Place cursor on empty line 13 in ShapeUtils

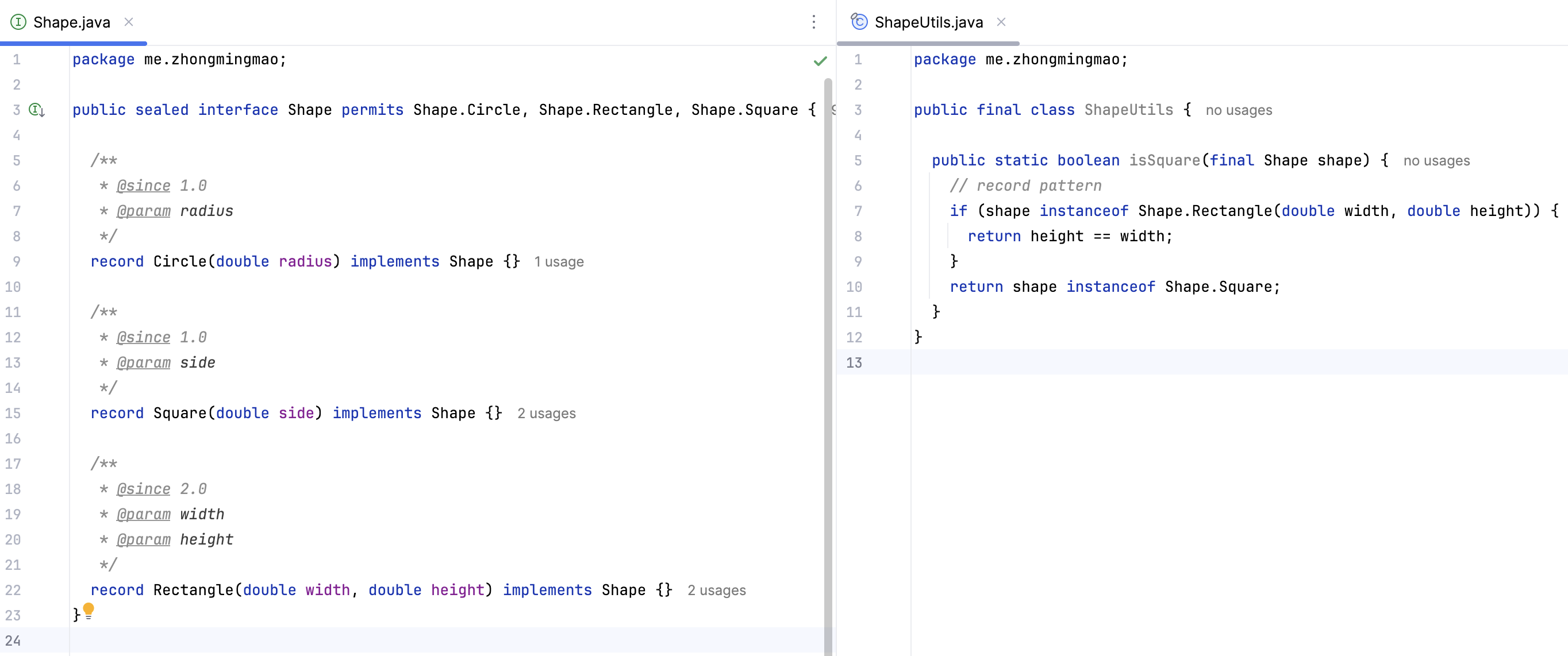1156,362
